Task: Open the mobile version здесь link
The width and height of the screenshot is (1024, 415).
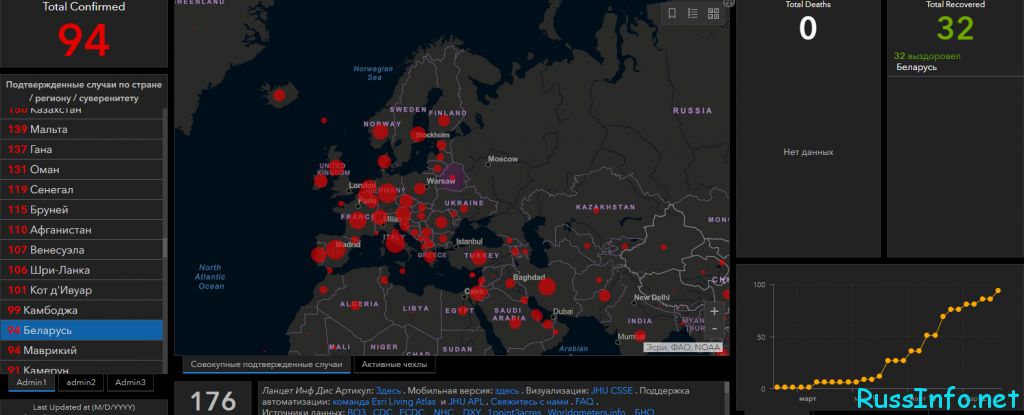Action: click(506, 391)
